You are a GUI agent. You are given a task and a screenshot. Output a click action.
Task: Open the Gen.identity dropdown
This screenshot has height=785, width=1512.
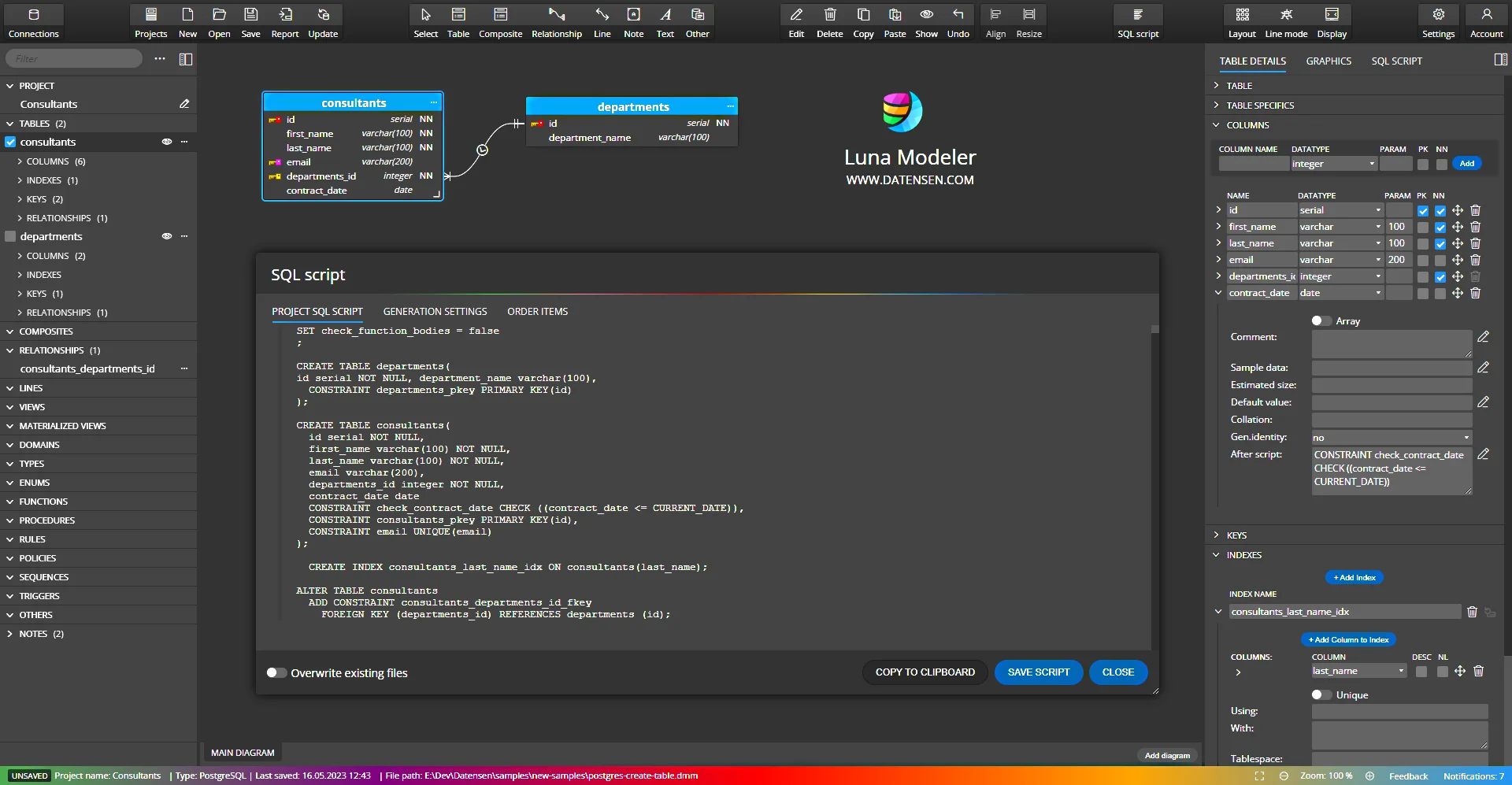coord(1391,438)
